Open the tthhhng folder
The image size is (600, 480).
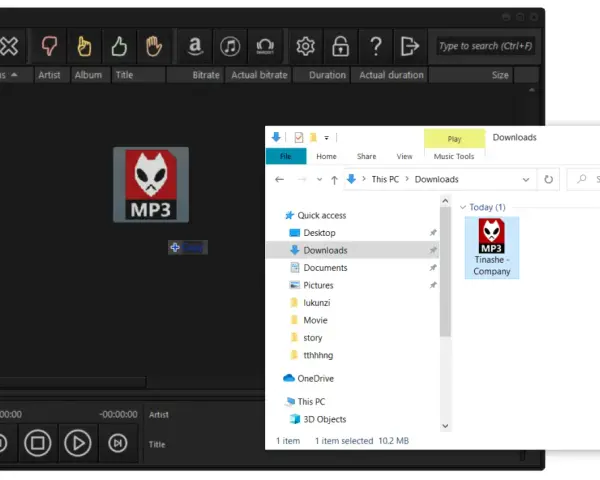(318, 355)
